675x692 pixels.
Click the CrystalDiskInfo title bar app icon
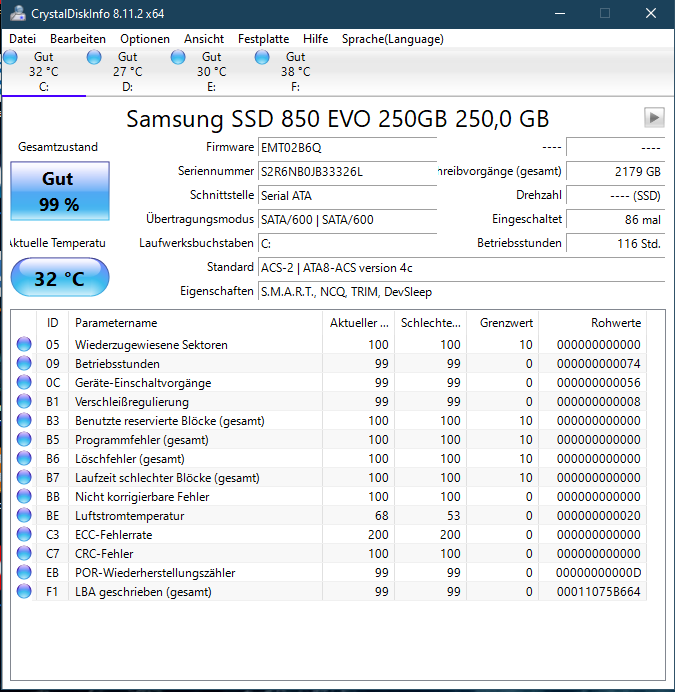[18, 13]
